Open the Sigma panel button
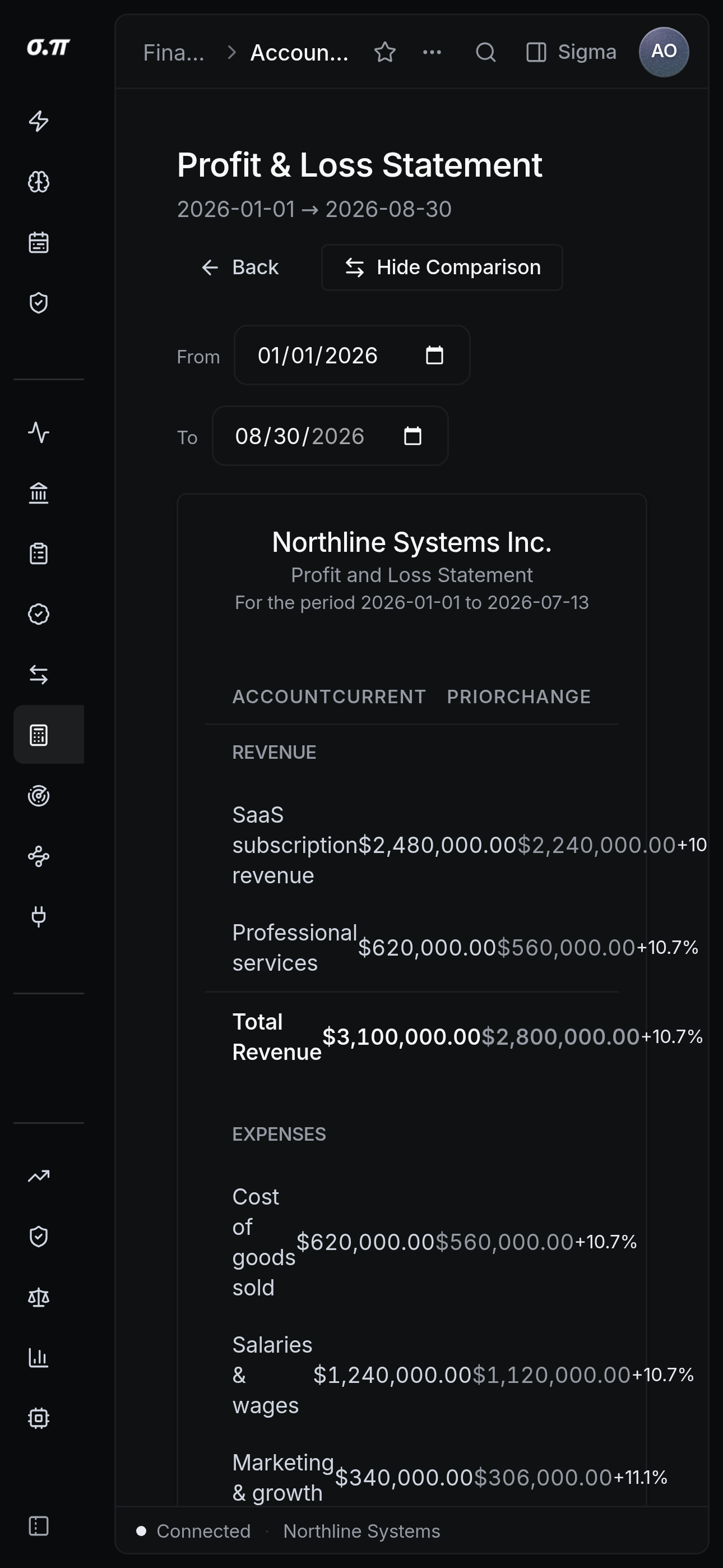Viewport: 723px width, 1568px height. [x=571, y=52]
